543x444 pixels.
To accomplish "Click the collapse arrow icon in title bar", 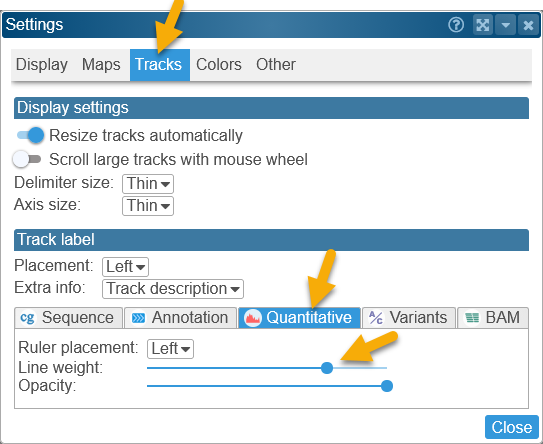I will tap(506, 25).
